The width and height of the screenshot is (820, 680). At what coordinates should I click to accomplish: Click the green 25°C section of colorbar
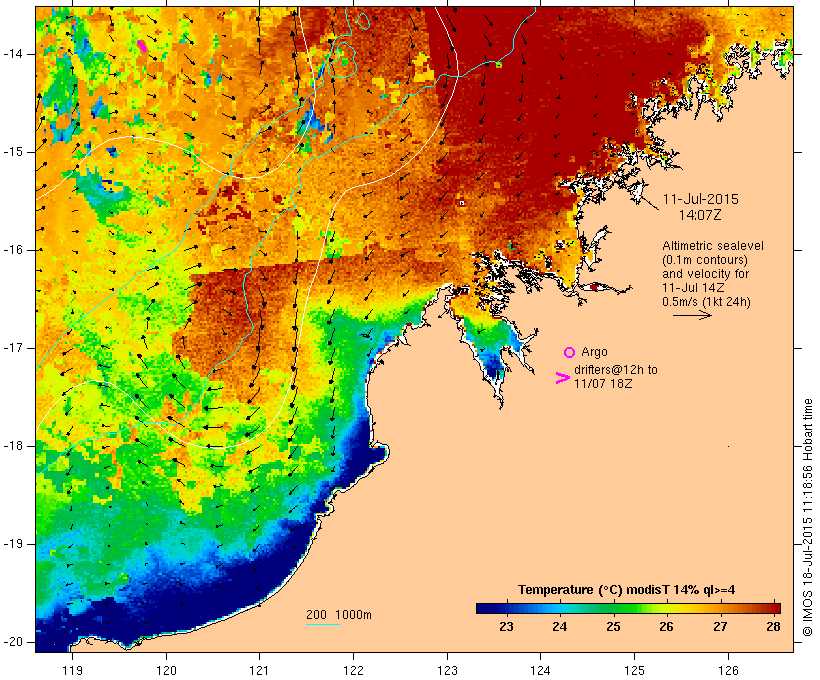click(613, 608)
